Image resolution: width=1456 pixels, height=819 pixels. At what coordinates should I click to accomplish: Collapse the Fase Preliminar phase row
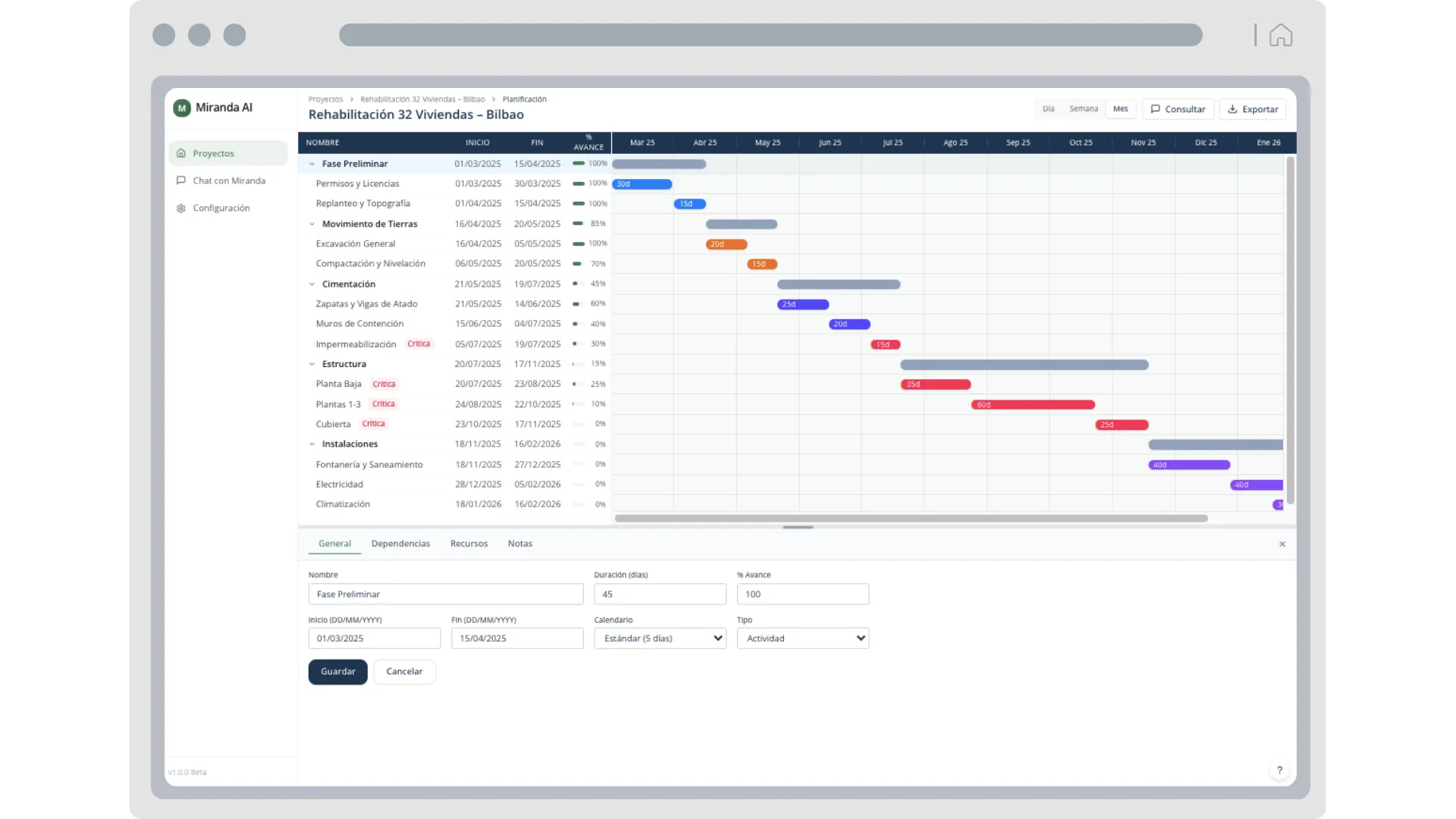click(x=311, y=163)
